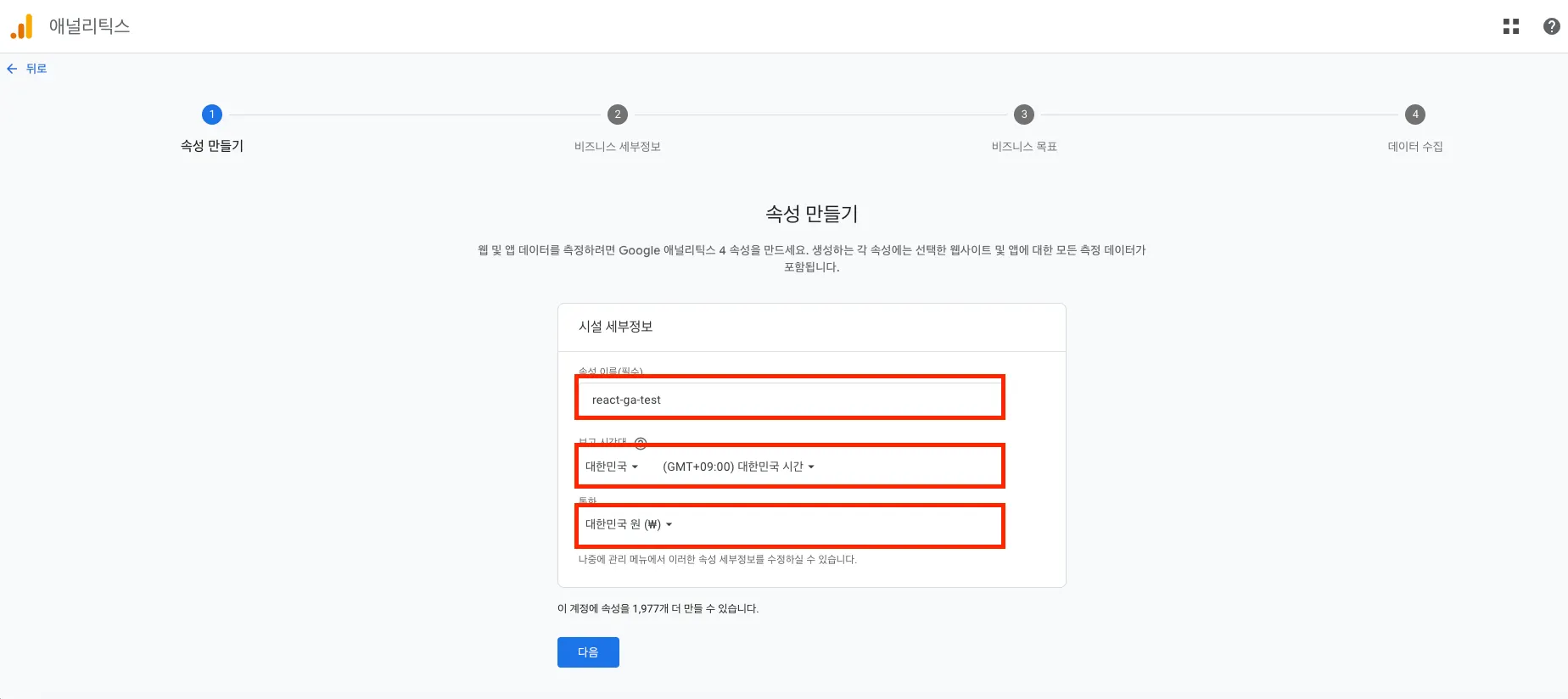Click the 시설 세부정보 card header
1568x699 pixels.
tap(616, 327)
